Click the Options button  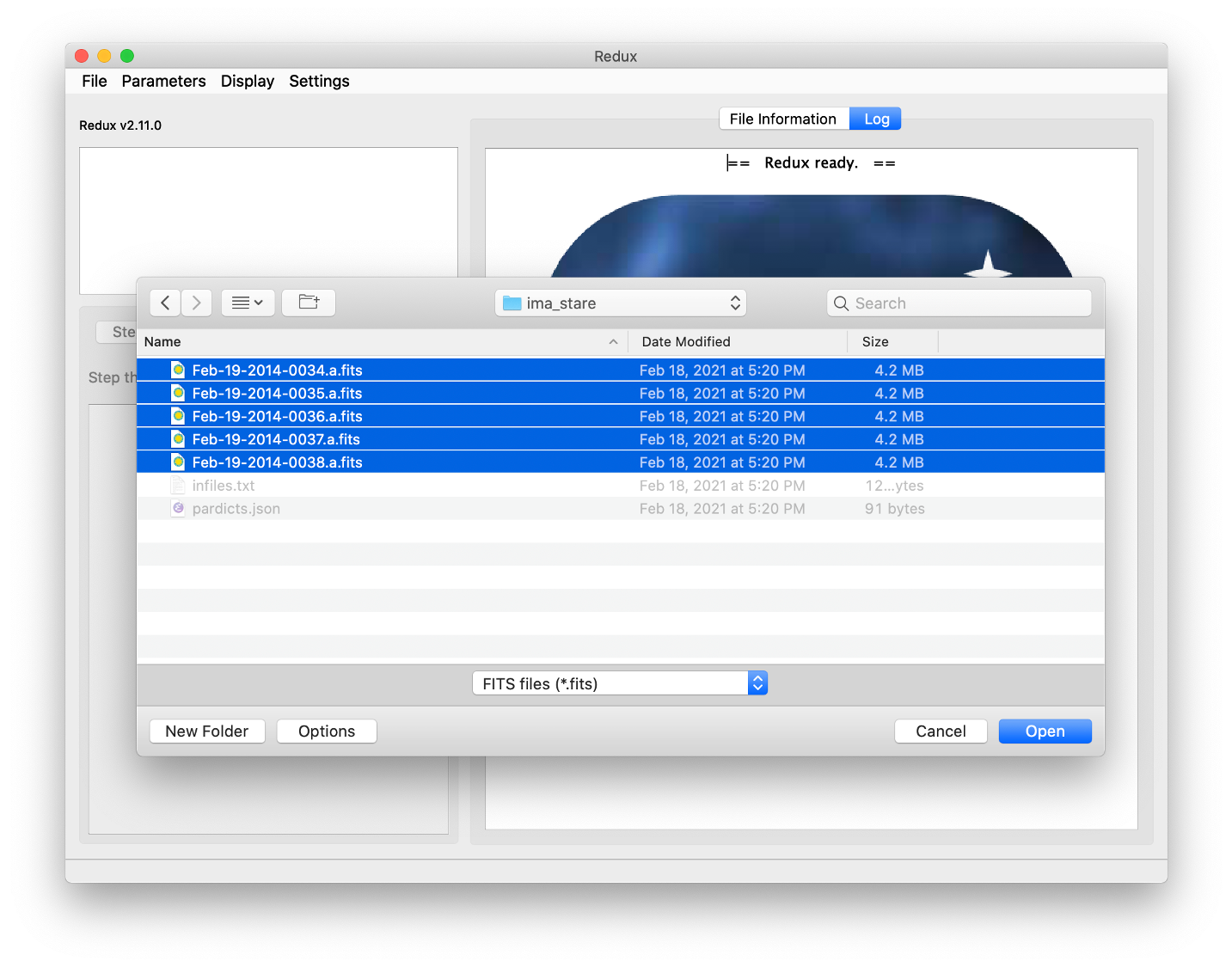pos(326,731)
